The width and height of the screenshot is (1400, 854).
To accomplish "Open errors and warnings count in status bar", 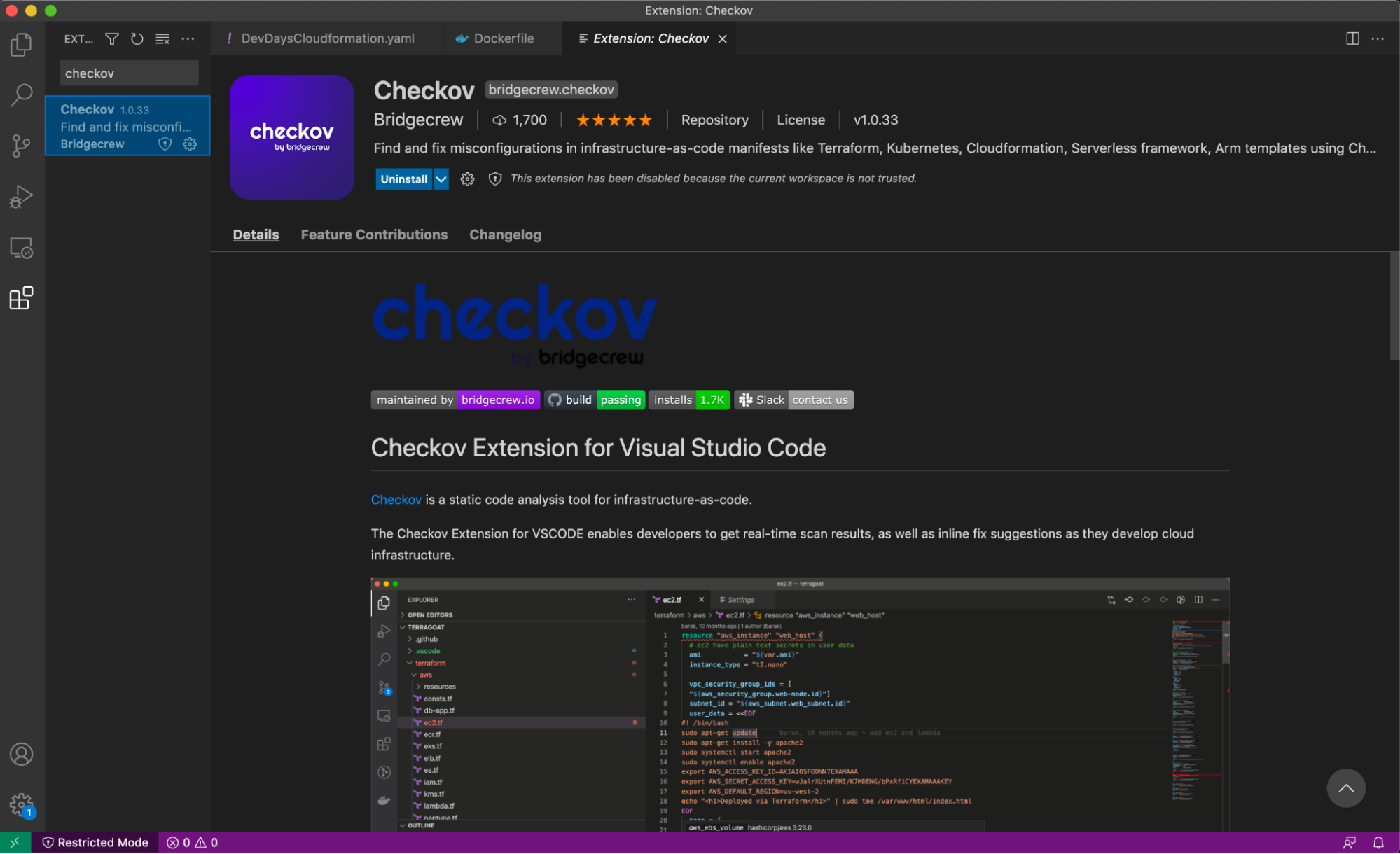I will [x=192, y=843].
